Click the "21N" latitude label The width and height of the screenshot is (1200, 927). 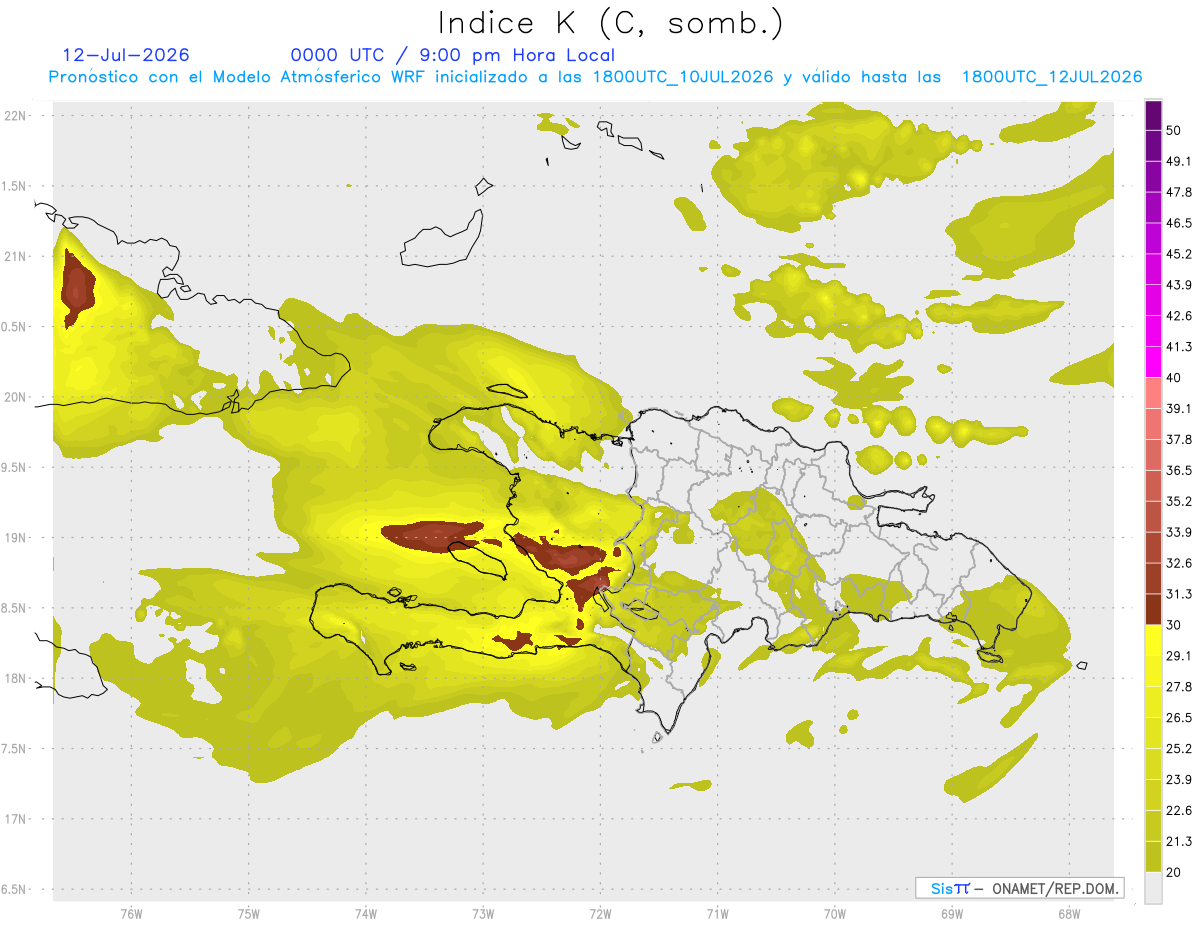pos(14,257)
